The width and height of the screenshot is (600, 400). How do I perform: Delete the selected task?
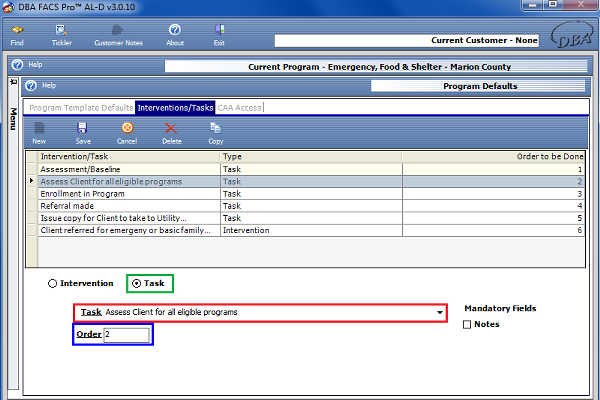point(171,133)
